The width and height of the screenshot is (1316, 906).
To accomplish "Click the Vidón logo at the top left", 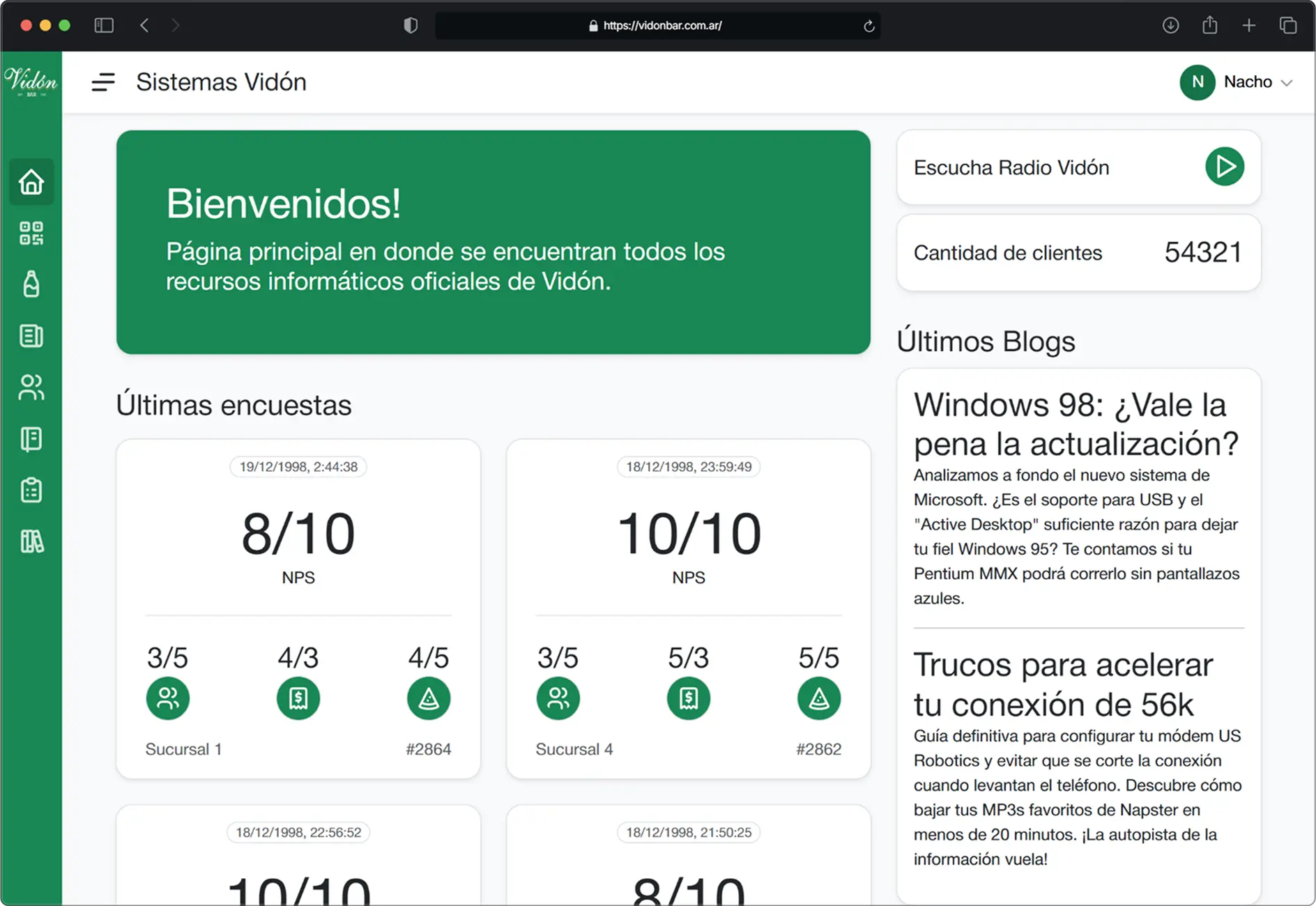I will (x=31, y=82).
